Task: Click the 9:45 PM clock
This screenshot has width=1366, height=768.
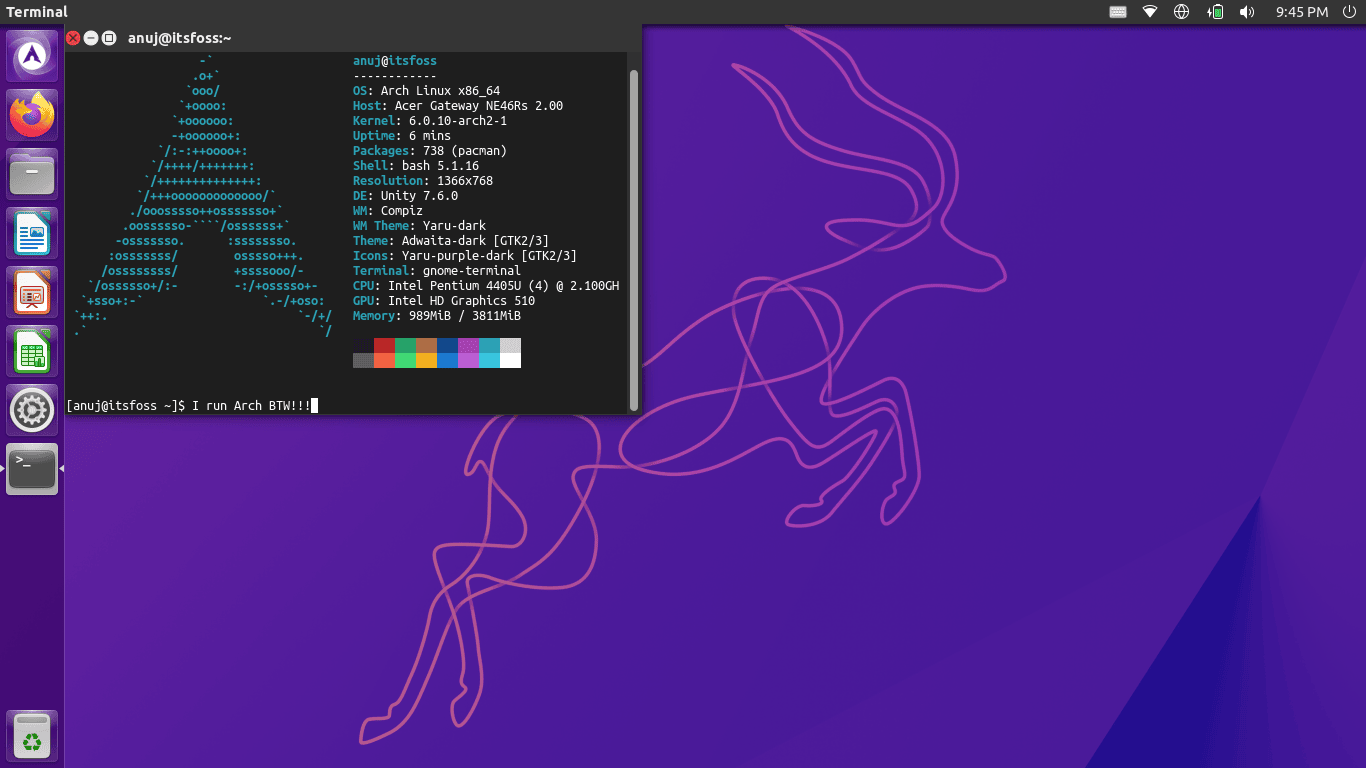Action: pyautogui.click(x=1302, y=12)
